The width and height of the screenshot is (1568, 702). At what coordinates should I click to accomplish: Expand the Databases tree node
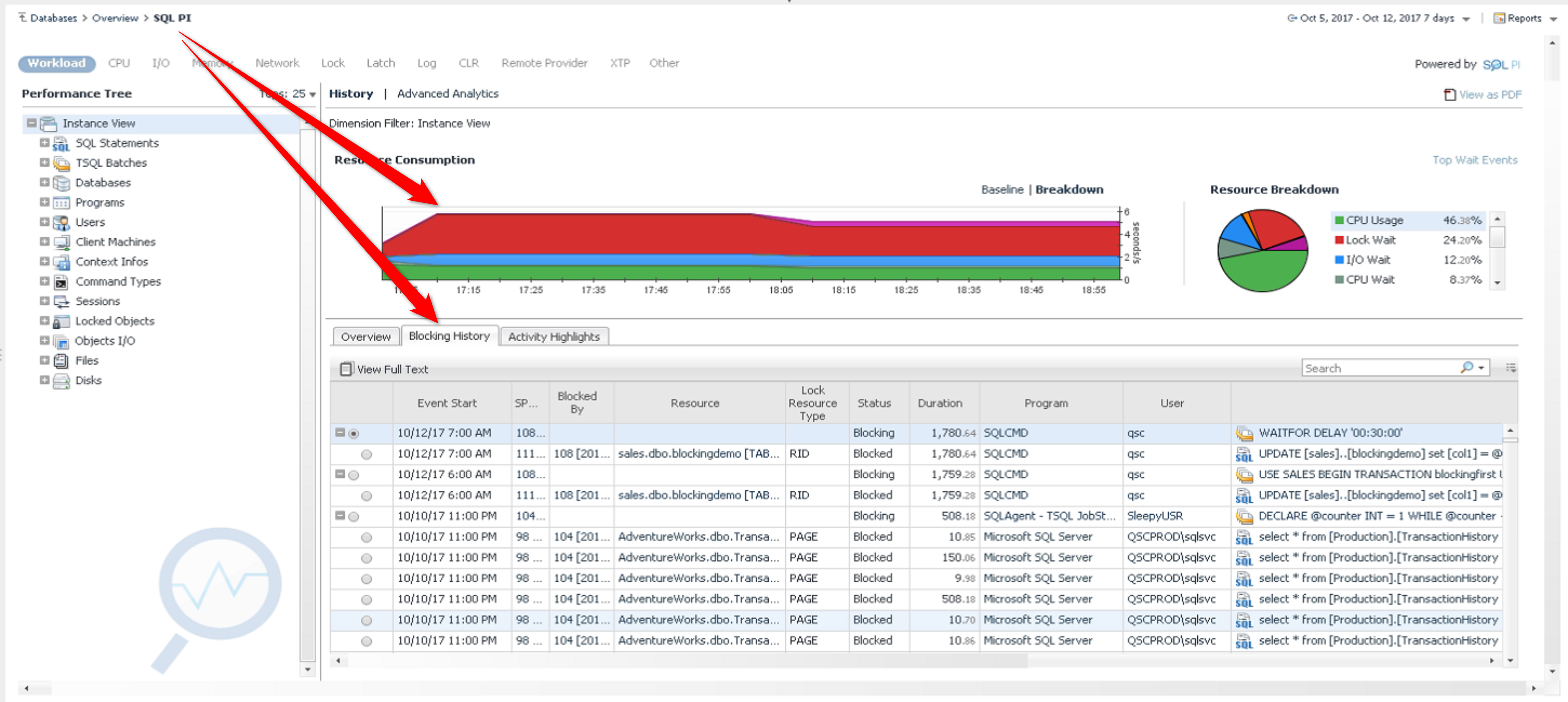[x=44, y=182]
